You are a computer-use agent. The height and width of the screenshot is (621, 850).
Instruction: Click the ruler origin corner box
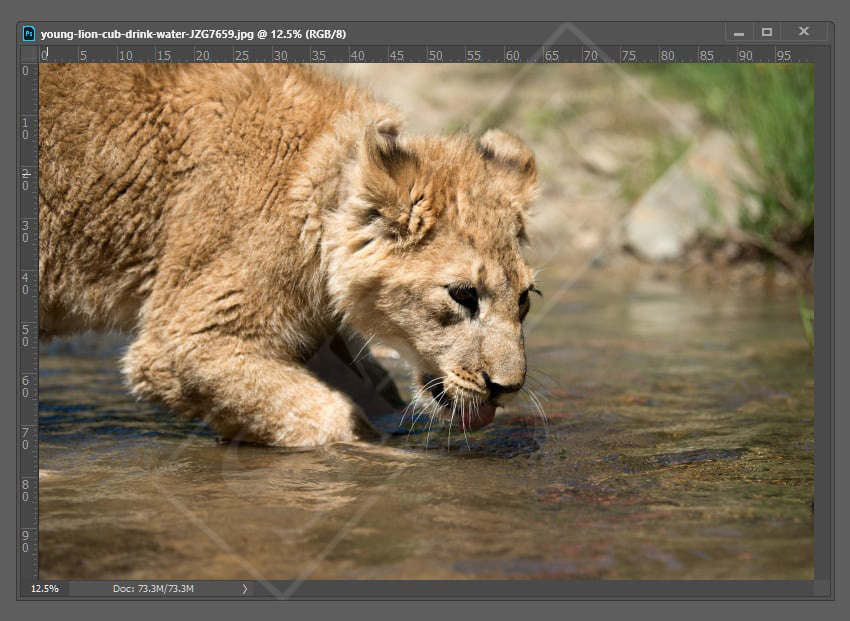coord(29,55)
